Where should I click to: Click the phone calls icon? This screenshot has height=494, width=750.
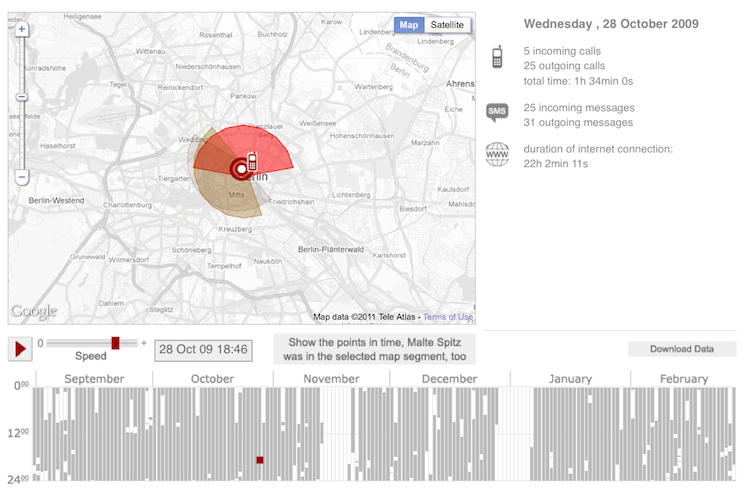pyautogui.click(x=497, y=57)
